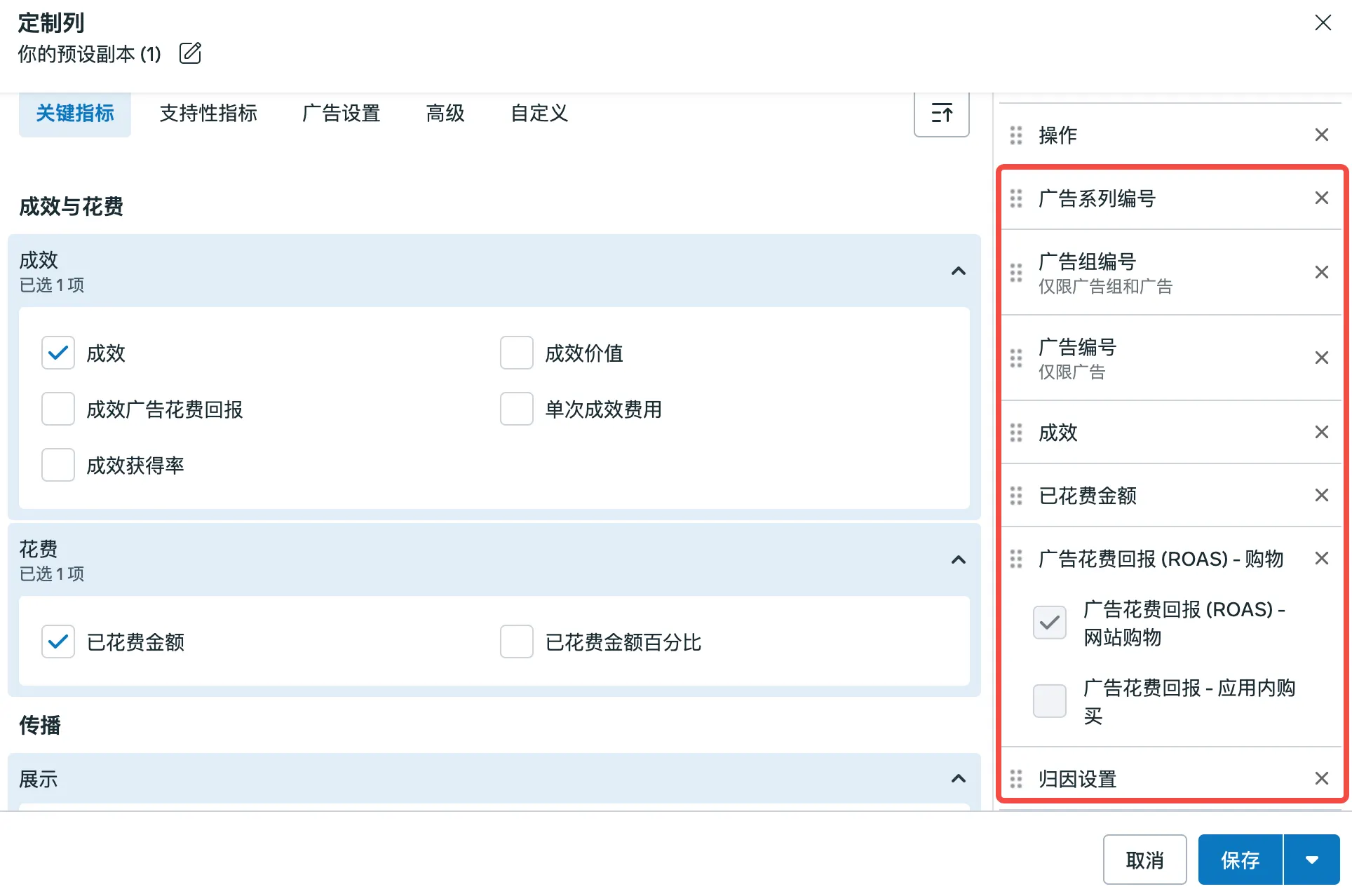The width and height of the screenshot is (1352, 896).
Task: Click 仅限广告组和广告 subtitle text
Action: pyautogui.click(x=1105, y=286)
